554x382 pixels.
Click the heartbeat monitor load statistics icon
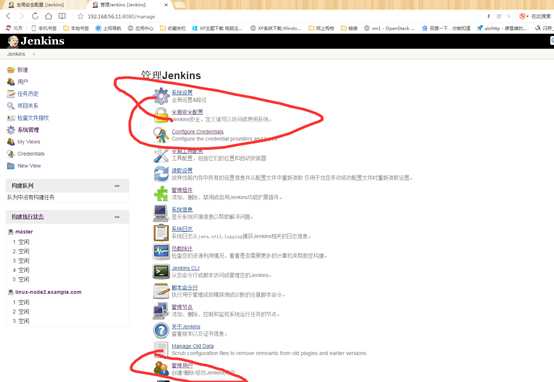[161, 252]
